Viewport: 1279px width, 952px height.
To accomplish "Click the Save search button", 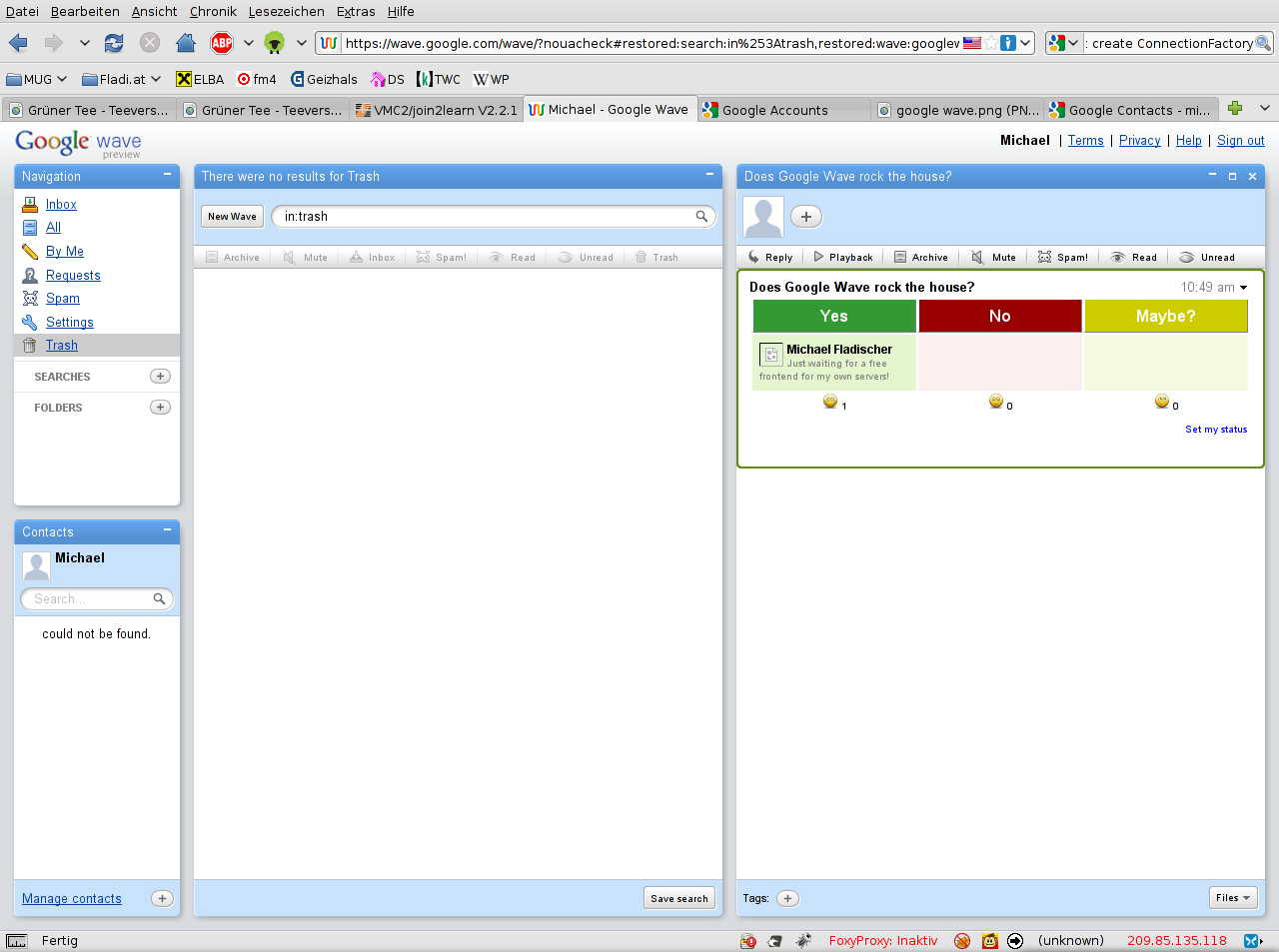I will (x=679, y=898).
